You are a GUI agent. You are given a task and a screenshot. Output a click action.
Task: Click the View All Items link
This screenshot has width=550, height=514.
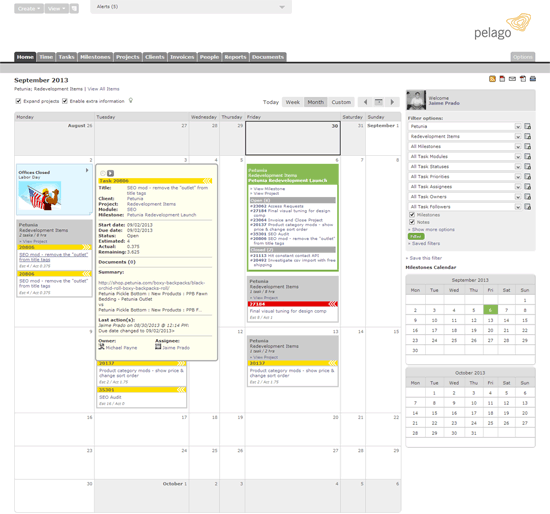click(103, 89)
